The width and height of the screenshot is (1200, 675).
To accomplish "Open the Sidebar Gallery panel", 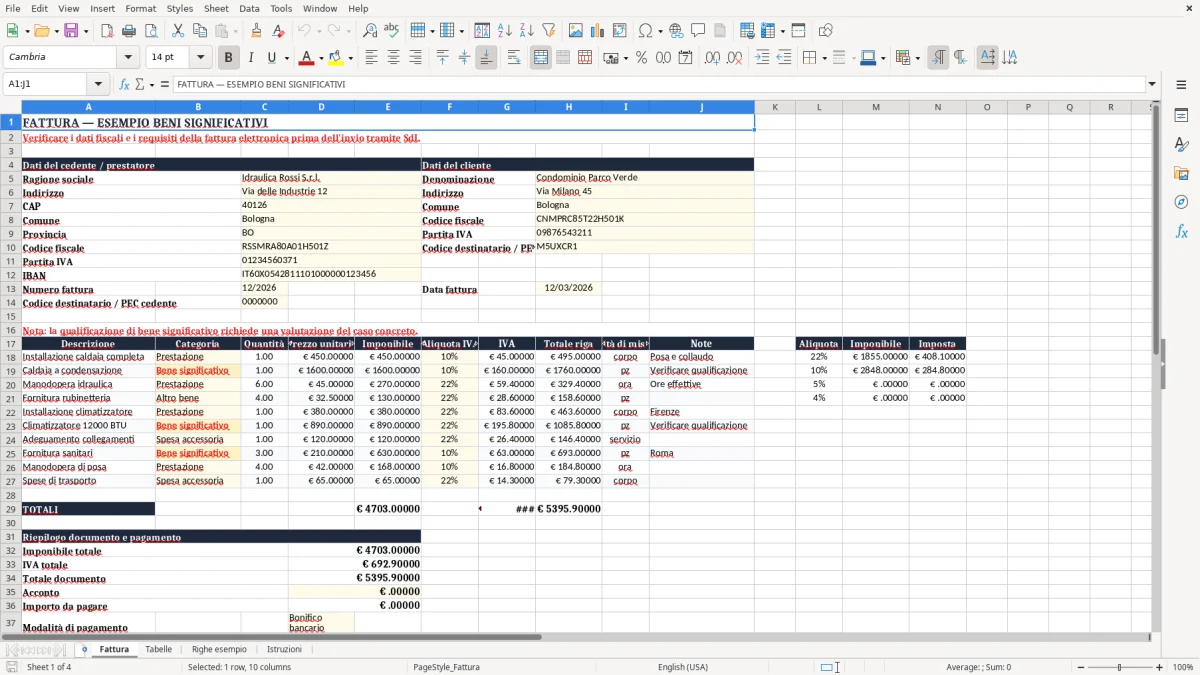I will point(1181,173).
